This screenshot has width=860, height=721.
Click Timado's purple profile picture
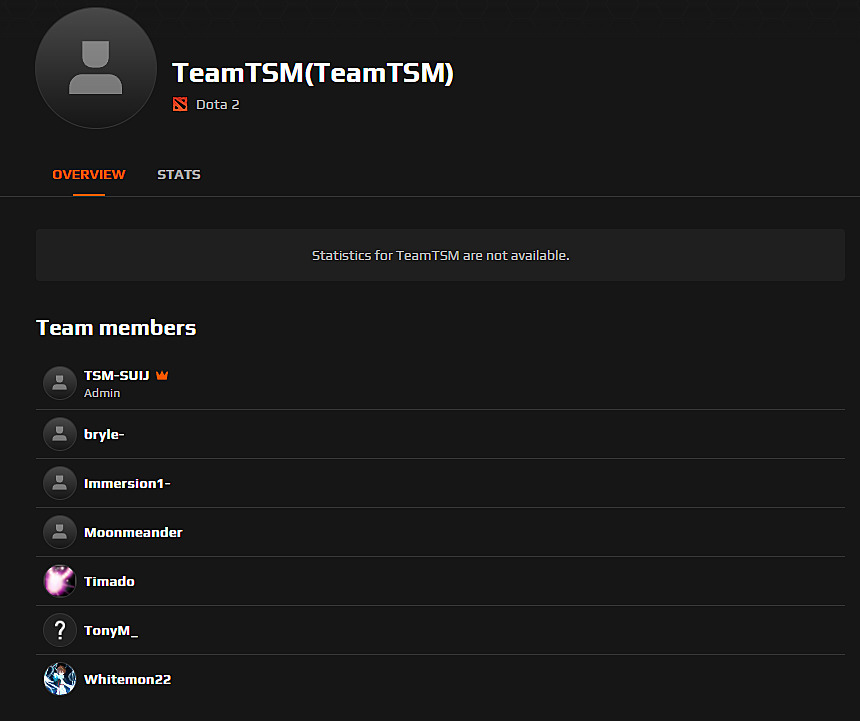[x=60, y=581]
